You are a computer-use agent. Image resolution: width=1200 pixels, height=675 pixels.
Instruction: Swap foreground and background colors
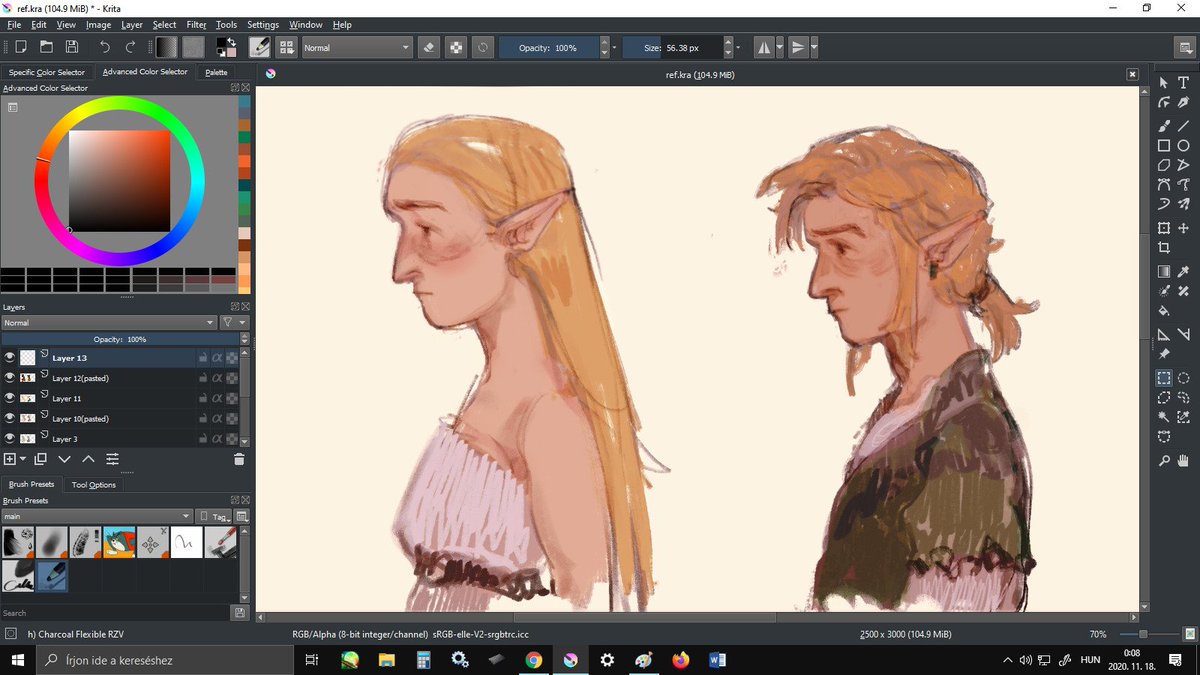click(x=232, y=42)
